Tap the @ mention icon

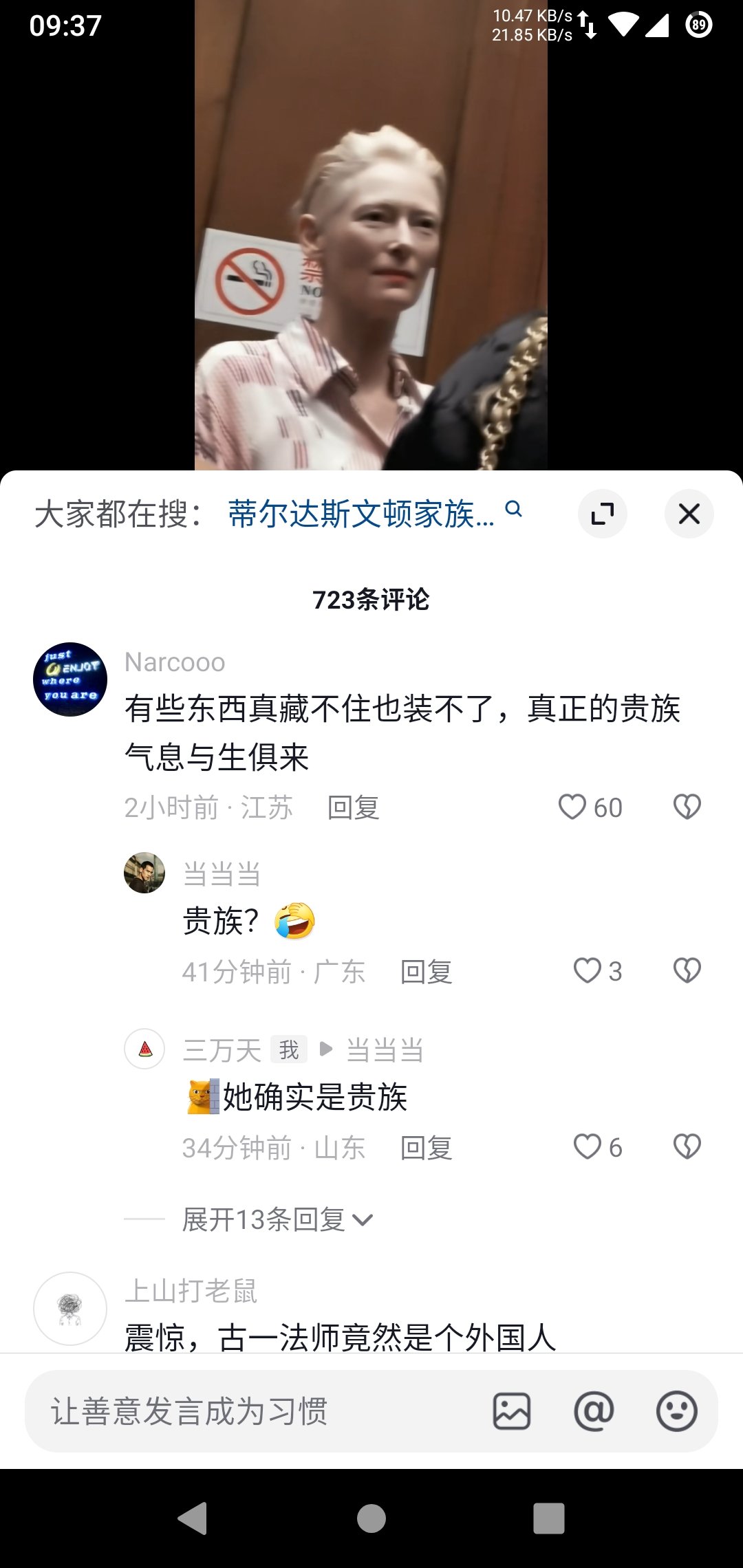594,1411
